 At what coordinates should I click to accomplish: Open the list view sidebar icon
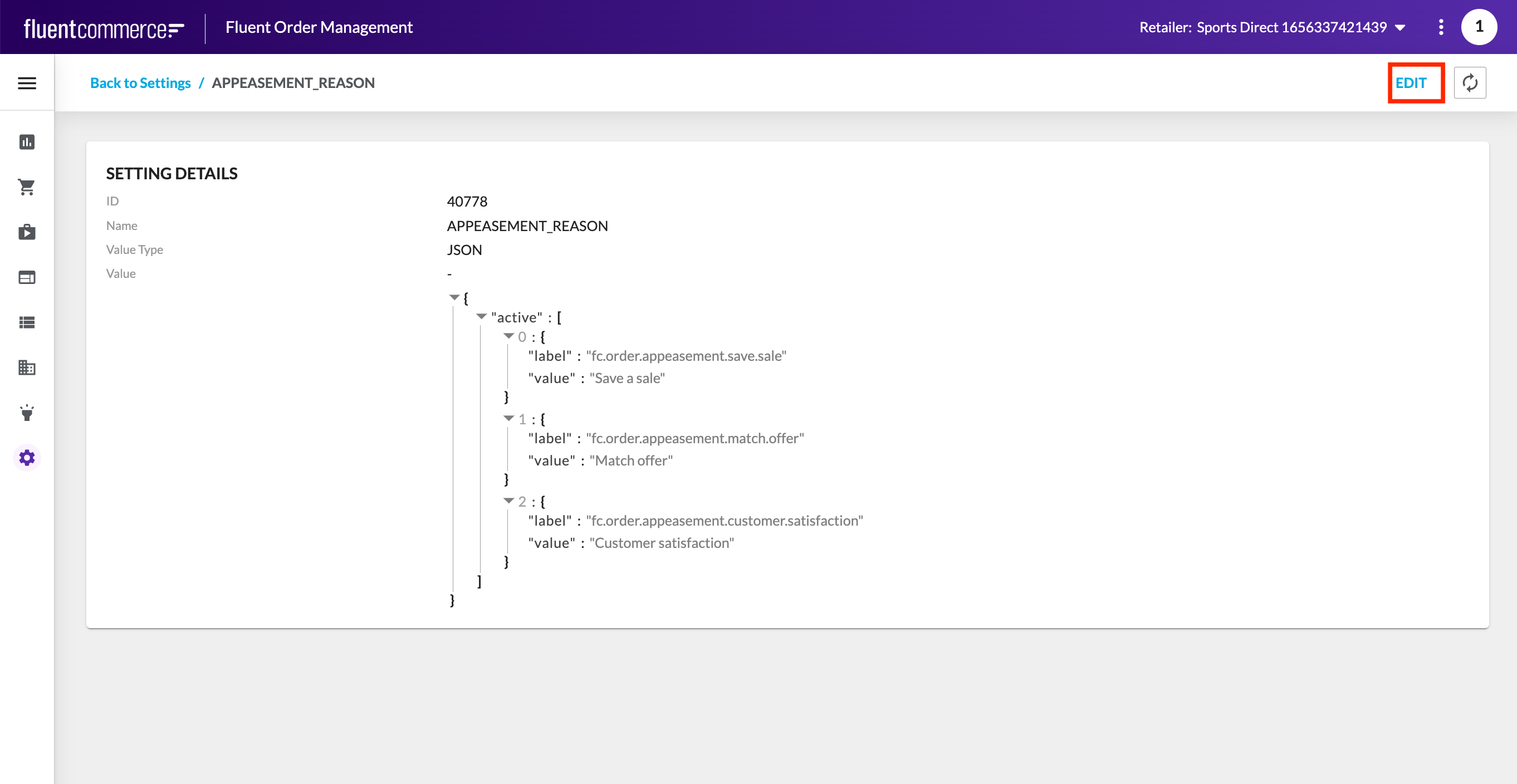point(27,322)
